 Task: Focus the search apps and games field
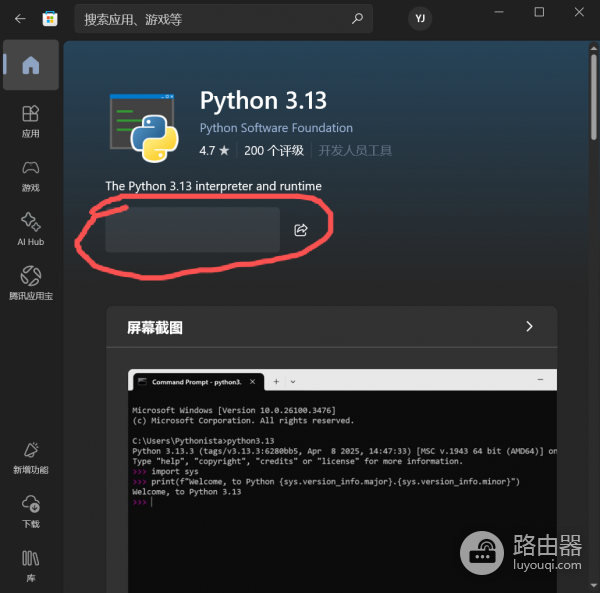tap(223, 18)
